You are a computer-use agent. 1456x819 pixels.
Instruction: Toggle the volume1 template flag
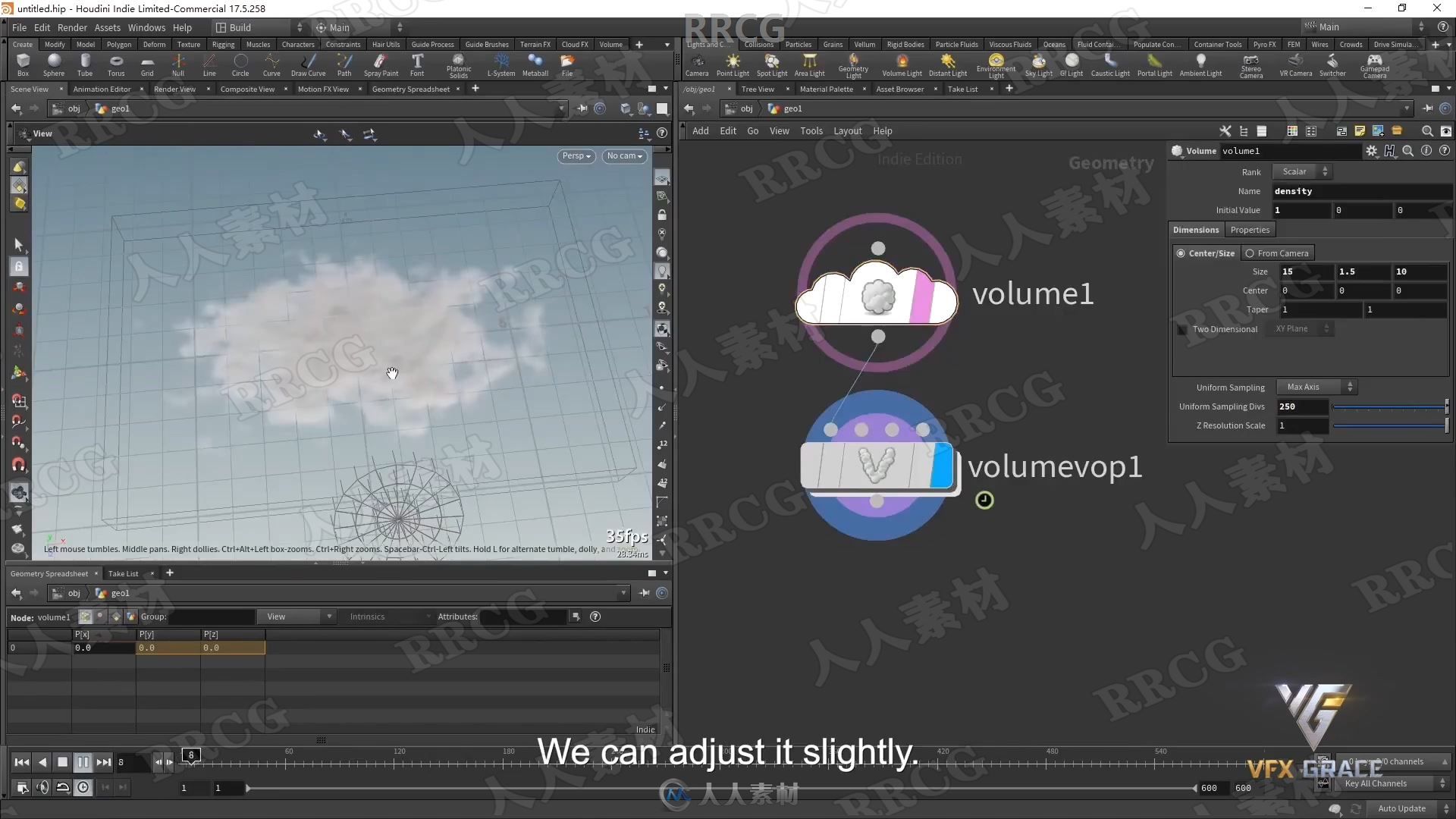coord(921,297)
